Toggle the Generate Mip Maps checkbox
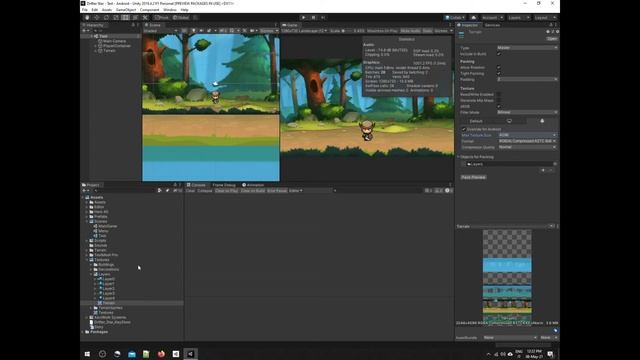This screenshot has height=360, width=640. [499, 100]
